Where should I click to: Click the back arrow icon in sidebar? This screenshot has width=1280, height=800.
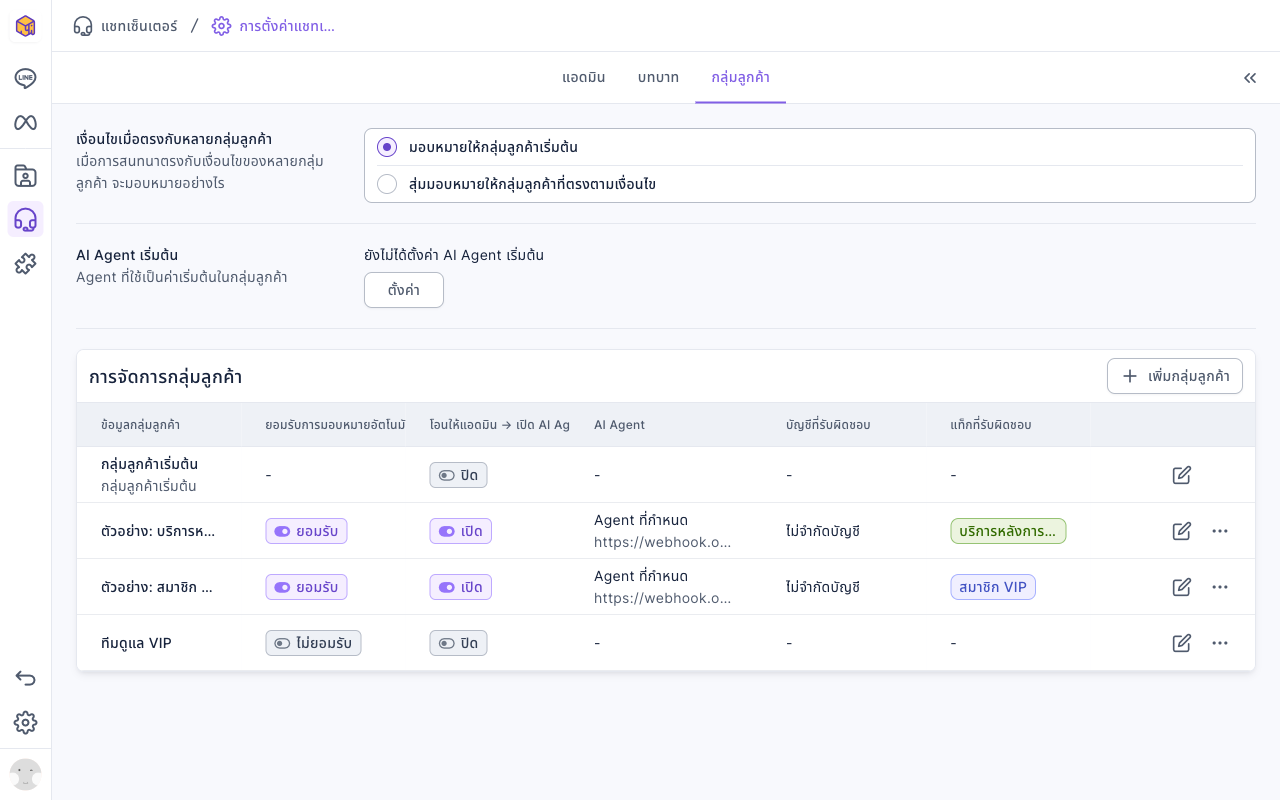coord(25,678)
